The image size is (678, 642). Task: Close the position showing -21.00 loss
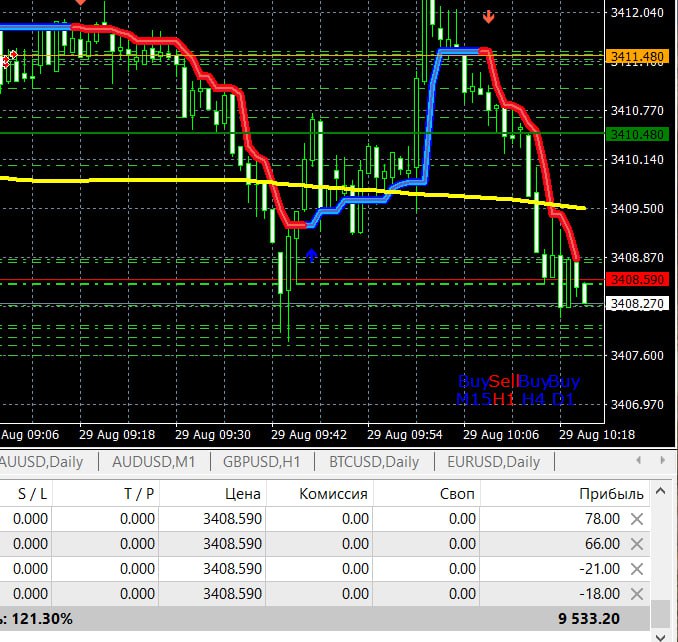coord(636,569)
